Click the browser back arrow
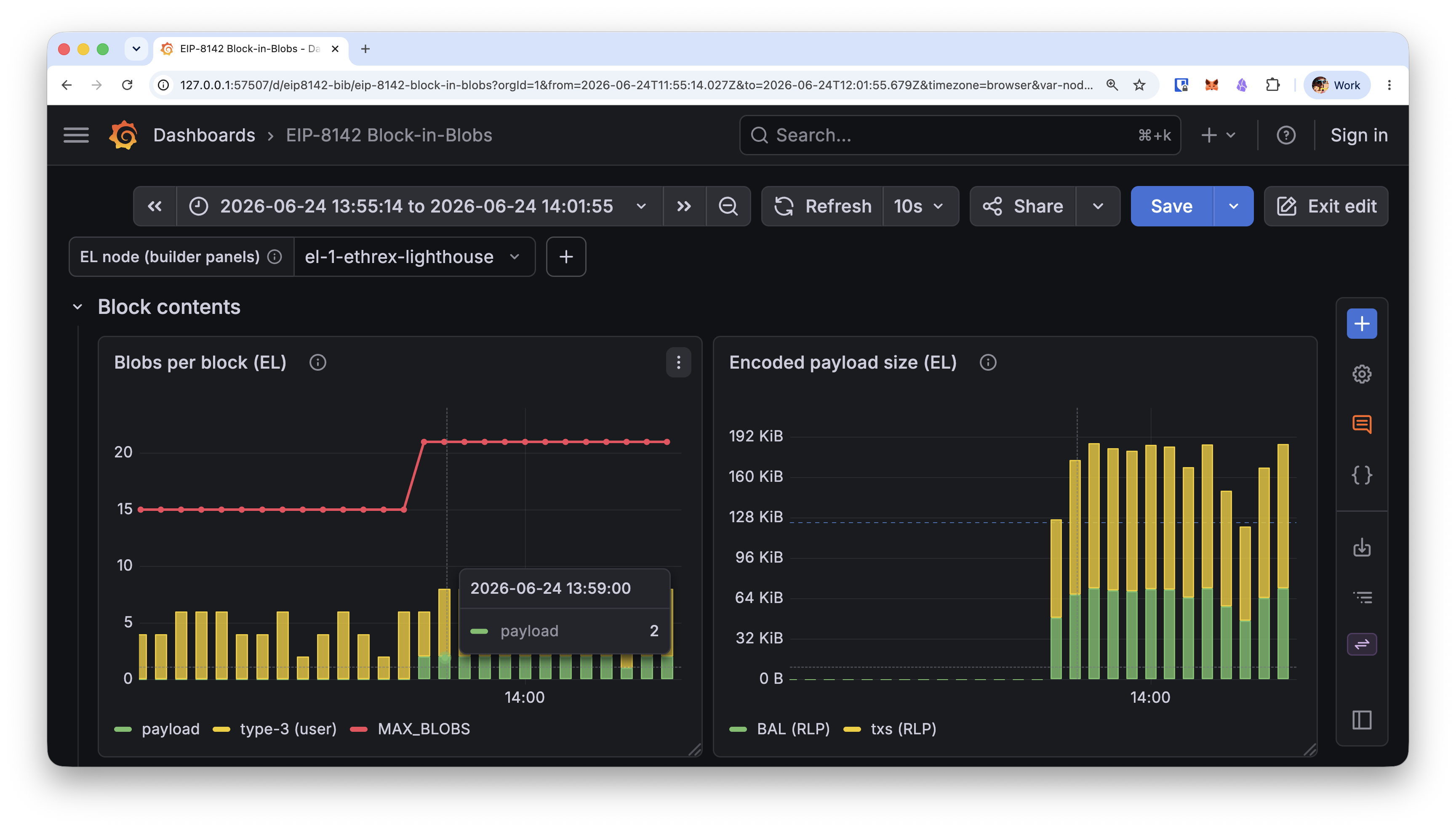The width and height of the screenshot is (1456, 829). 67,85
